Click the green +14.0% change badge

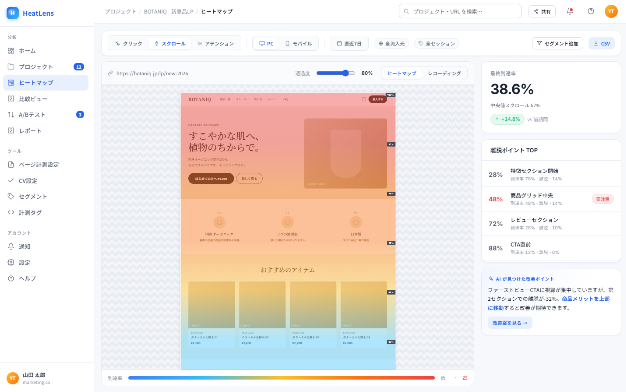coord(507,119)
